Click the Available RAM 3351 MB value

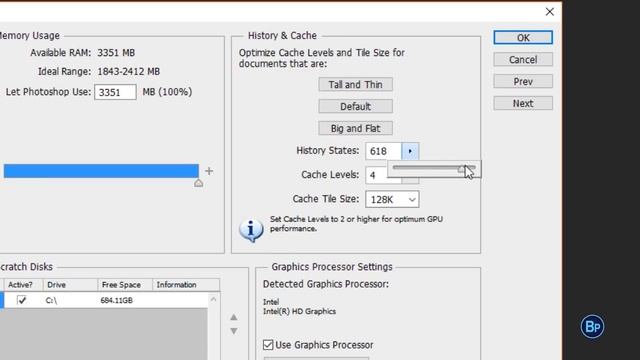coord(116,53)
